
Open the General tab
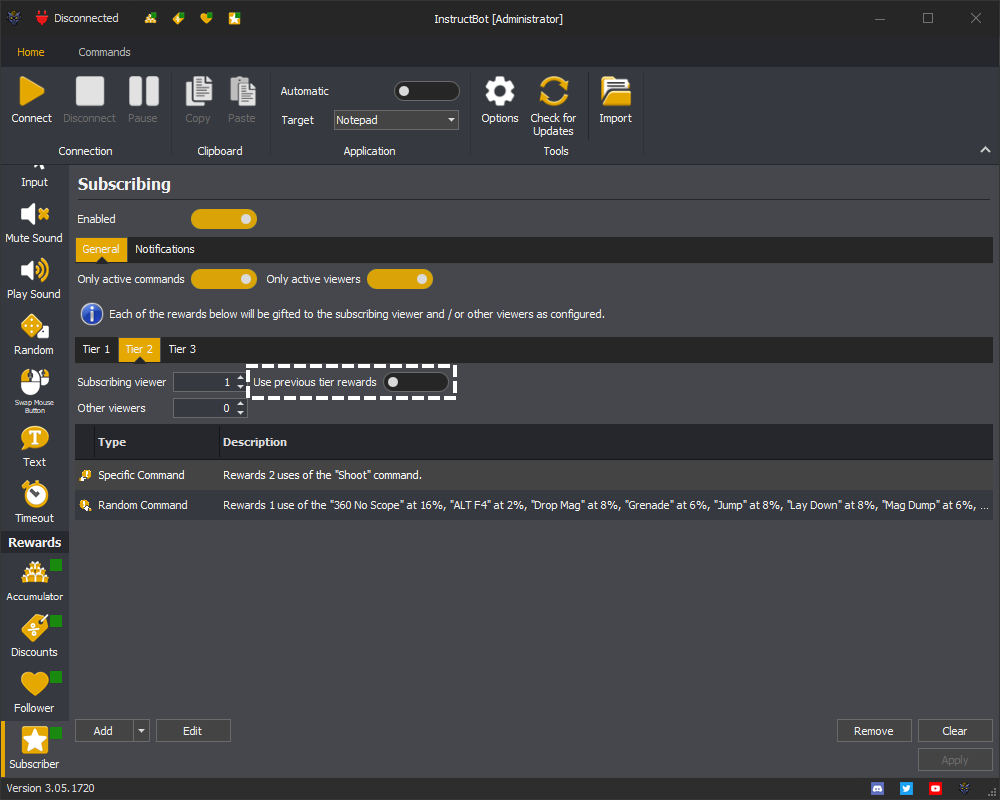[x=101, y=249]
